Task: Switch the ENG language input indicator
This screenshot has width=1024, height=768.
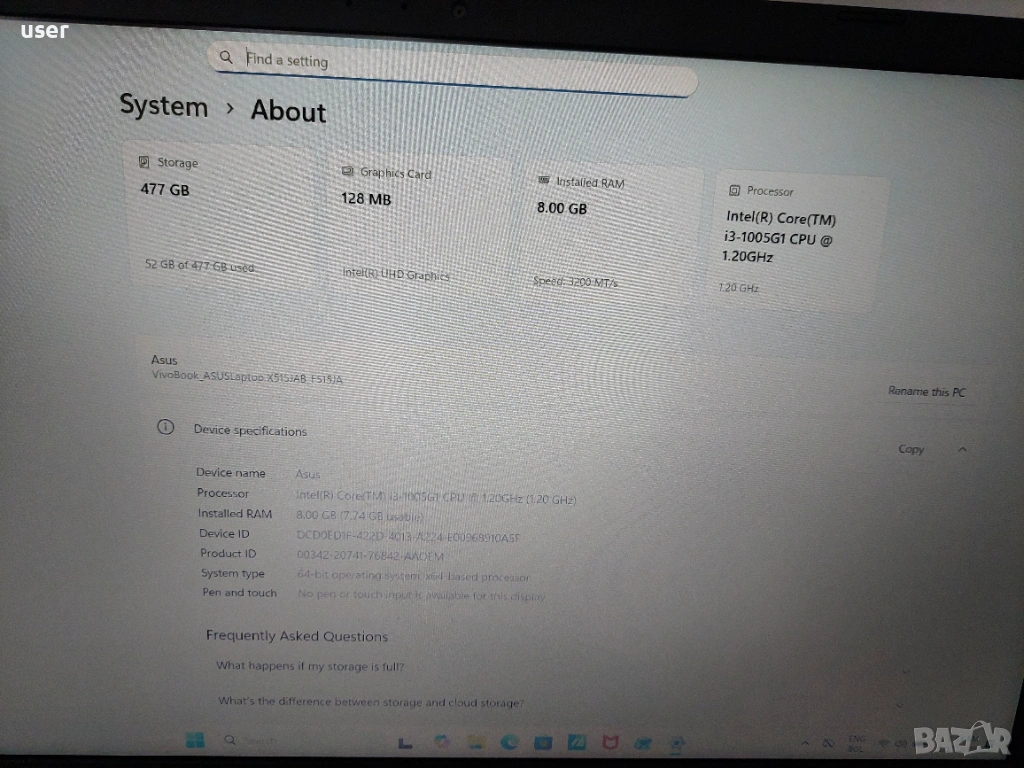Action: coord(856,744)
